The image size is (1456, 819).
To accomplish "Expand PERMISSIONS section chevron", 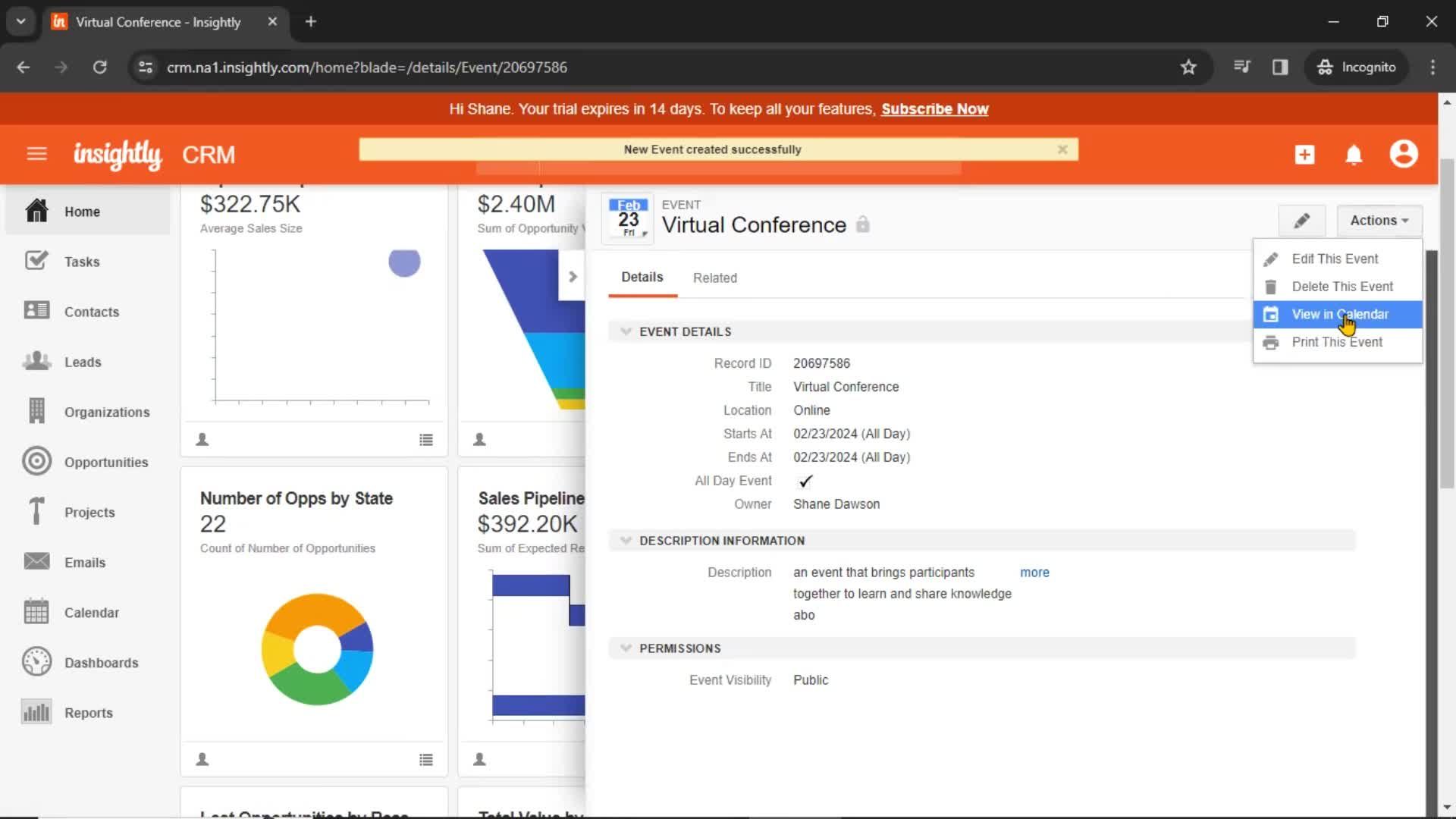I will pos(626,648).
